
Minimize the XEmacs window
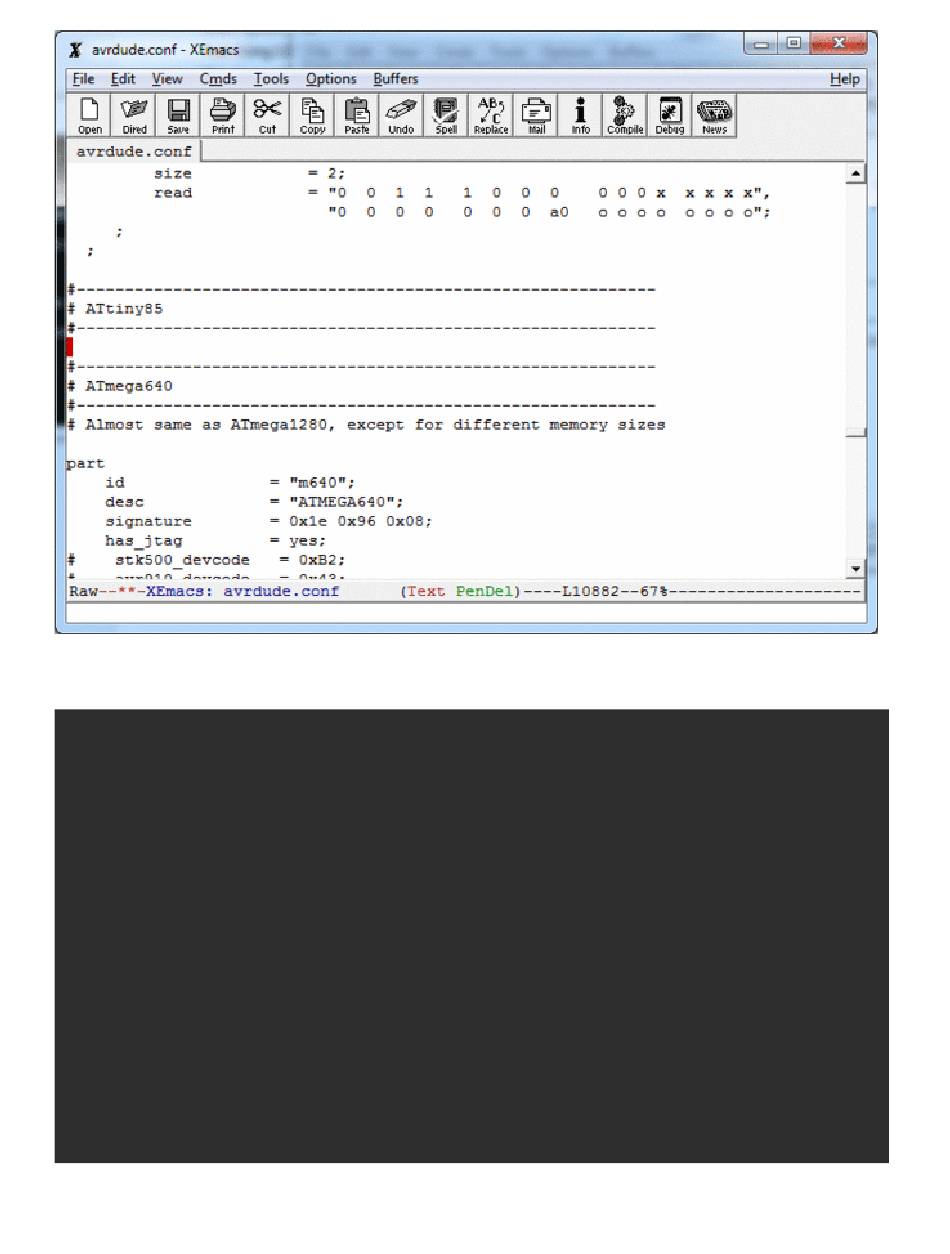[x=763, y=45]
